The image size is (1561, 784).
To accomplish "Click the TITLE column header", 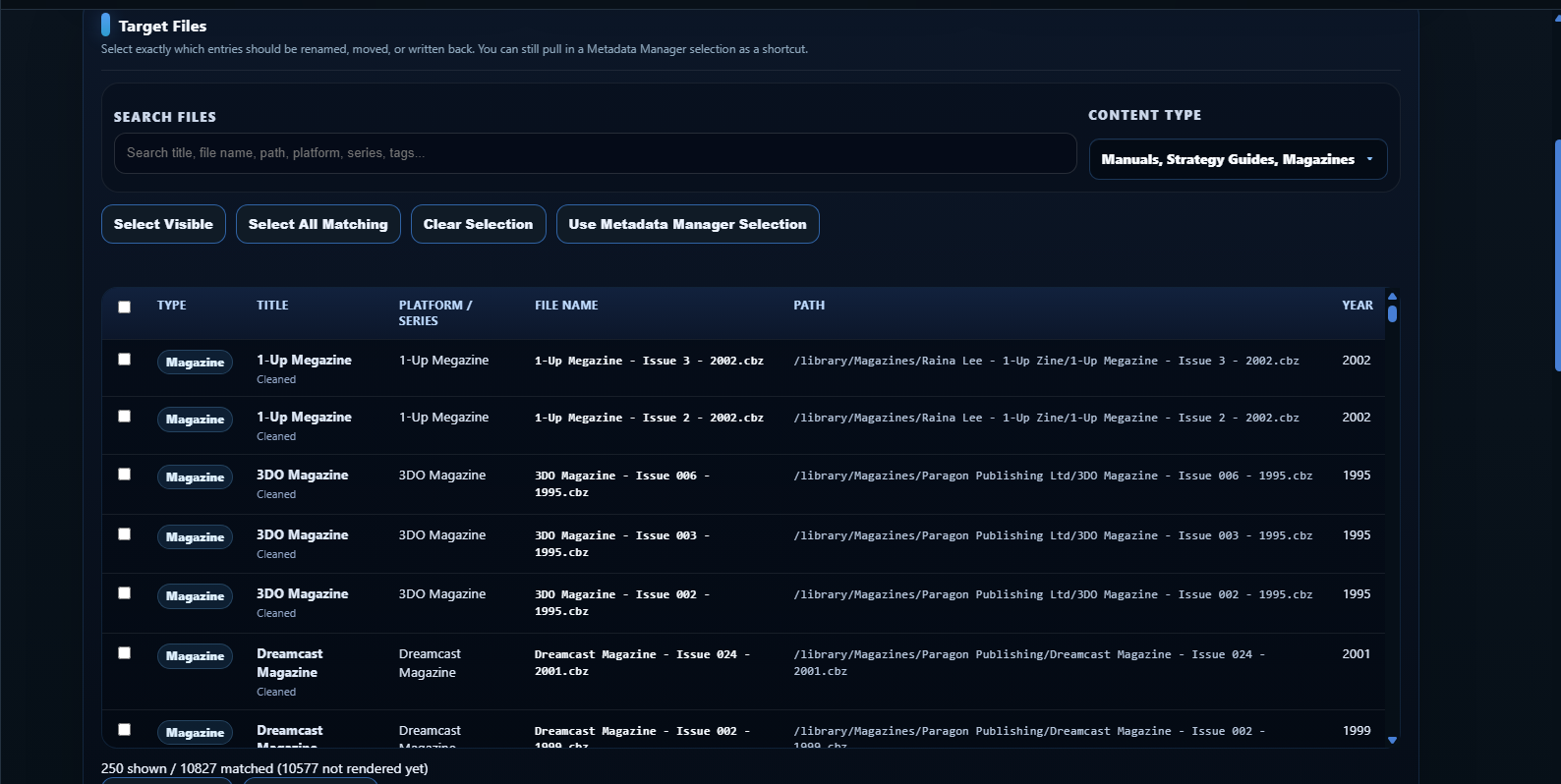I will [x=272, y=306].
